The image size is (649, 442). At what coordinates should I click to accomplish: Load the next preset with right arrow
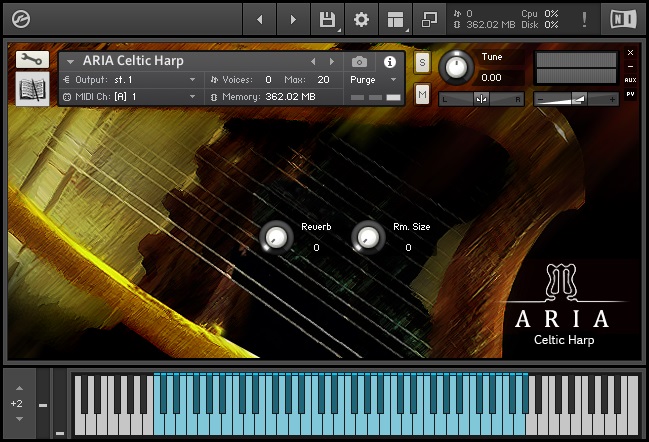tap(293, 19)
